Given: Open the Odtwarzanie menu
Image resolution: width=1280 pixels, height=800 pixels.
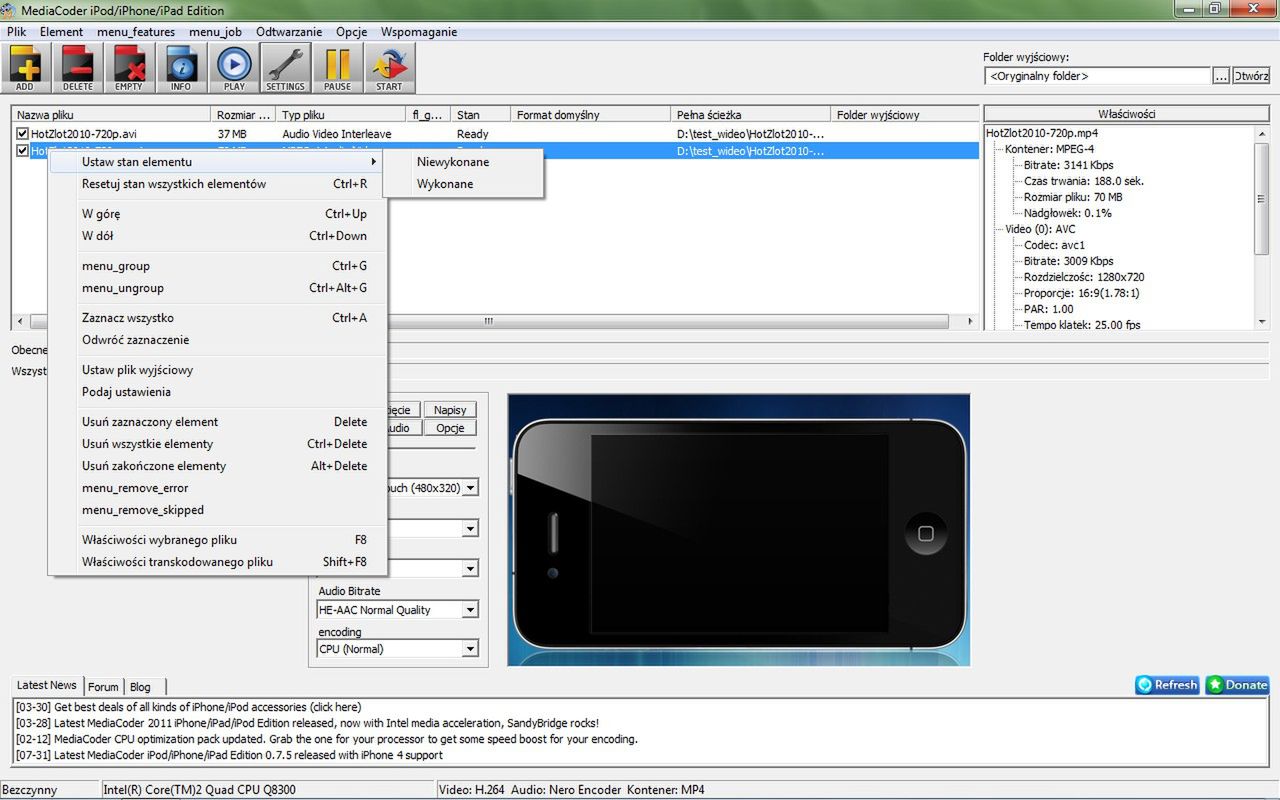Looking at the screenshot, I should click(289, 32).
